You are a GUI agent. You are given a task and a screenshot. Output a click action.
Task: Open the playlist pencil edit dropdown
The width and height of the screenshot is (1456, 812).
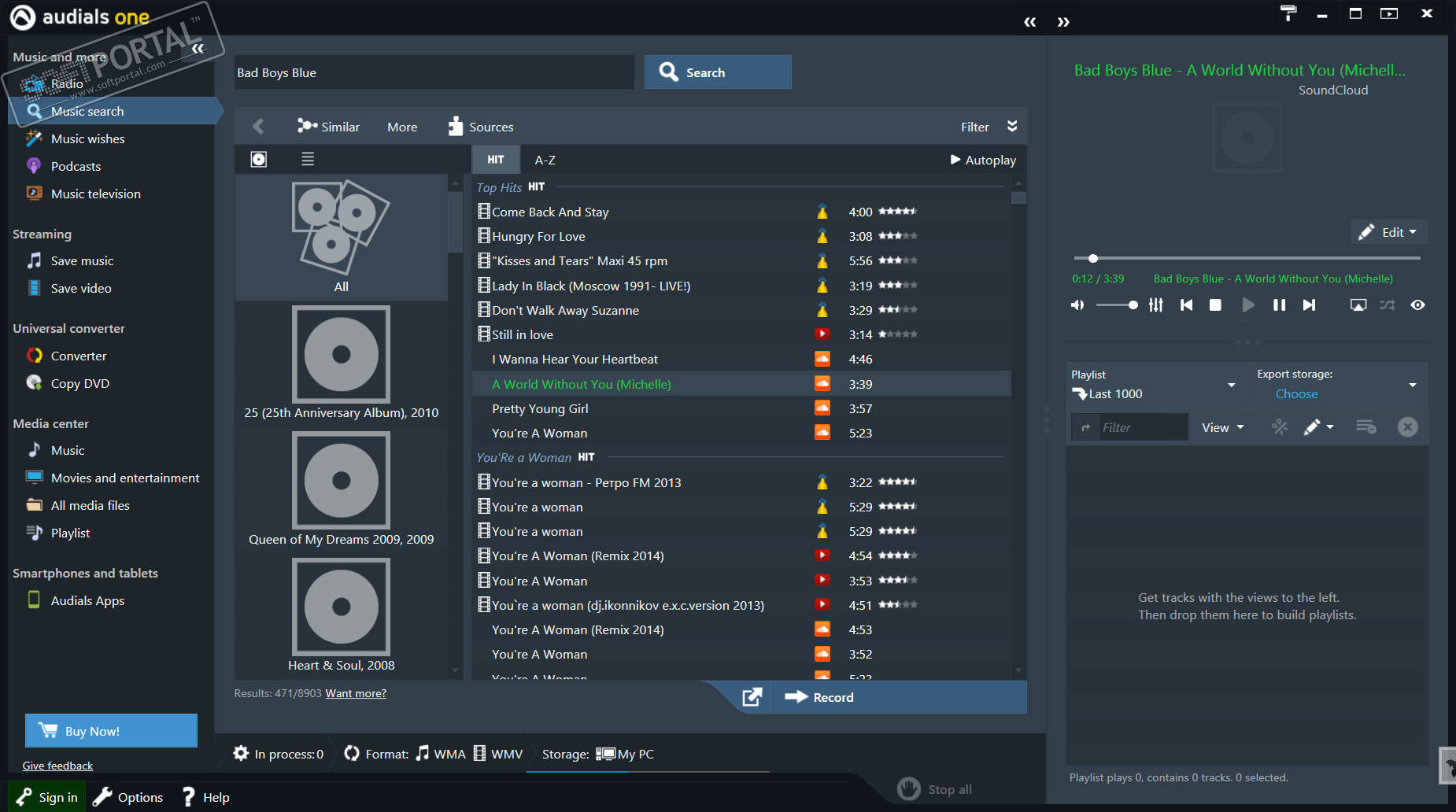click(1318, 427)
